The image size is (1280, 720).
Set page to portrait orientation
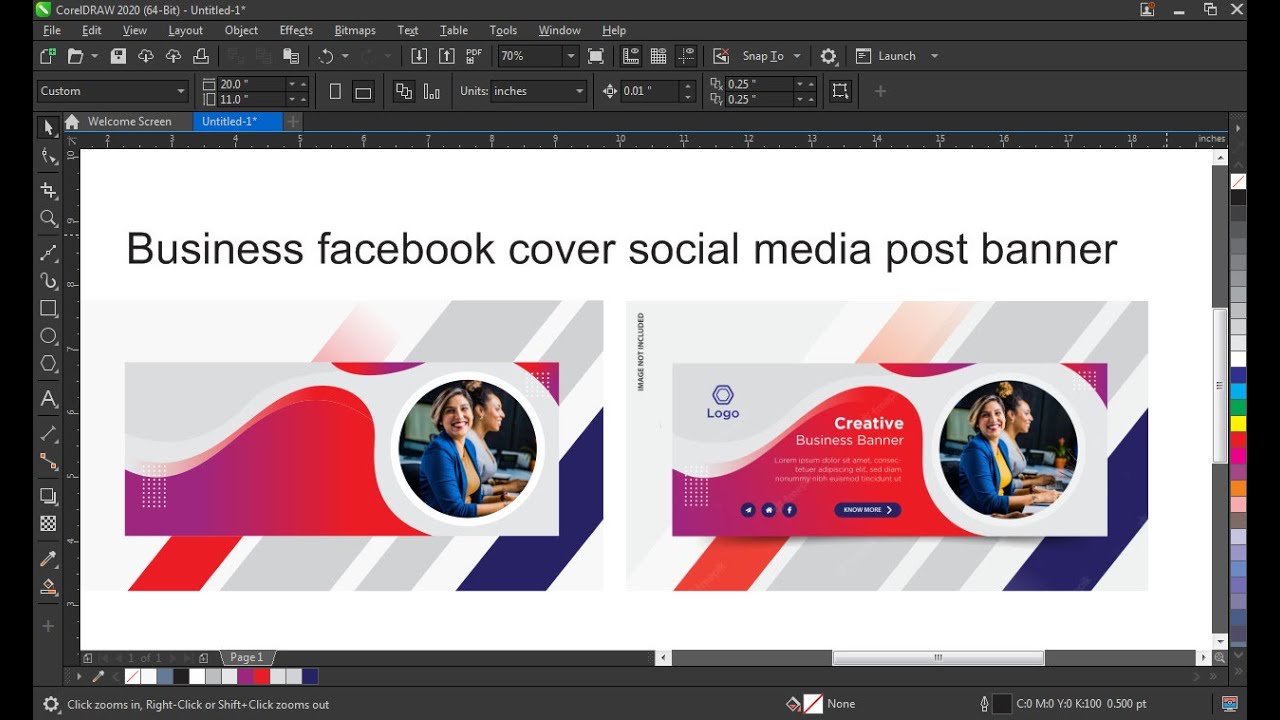tap(335, 91)
